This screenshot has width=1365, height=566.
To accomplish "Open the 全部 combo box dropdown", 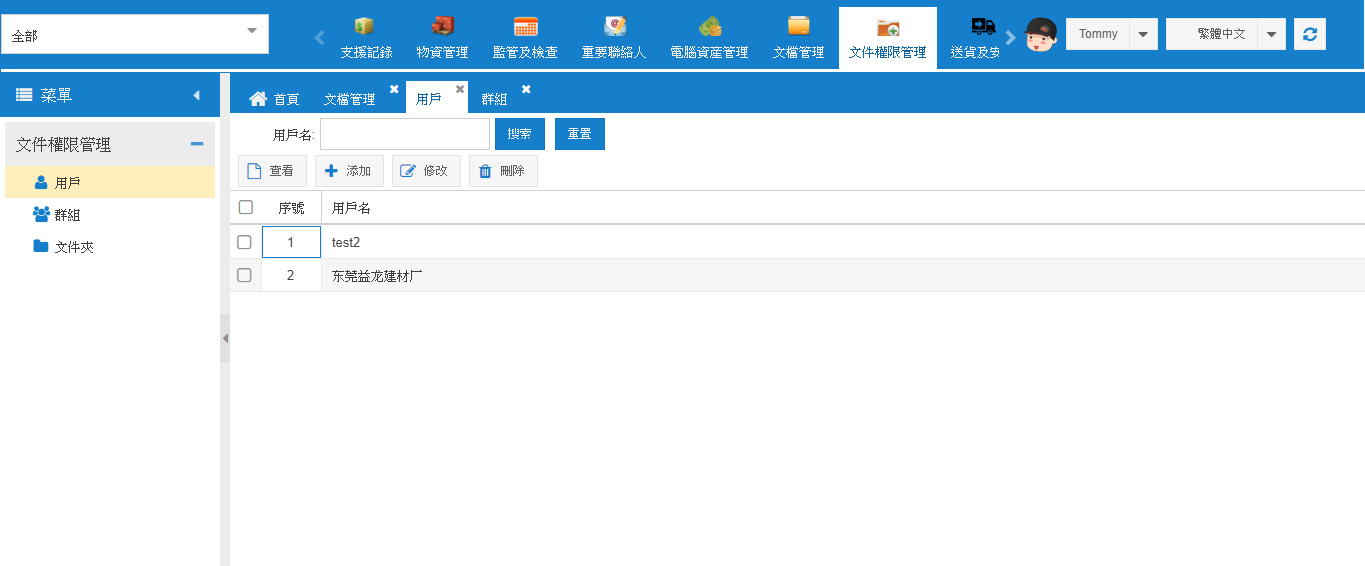I will [x=252, y=32].
